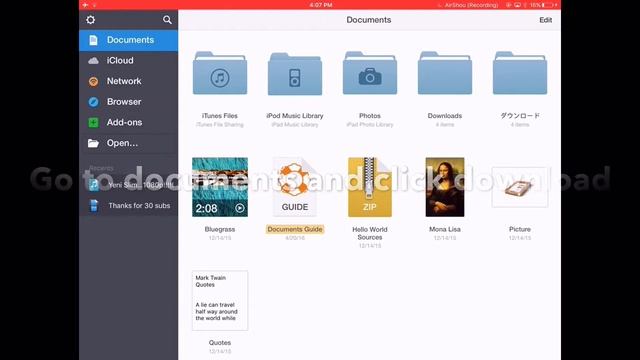Click the Documents page icon in the sidebar

93,40
